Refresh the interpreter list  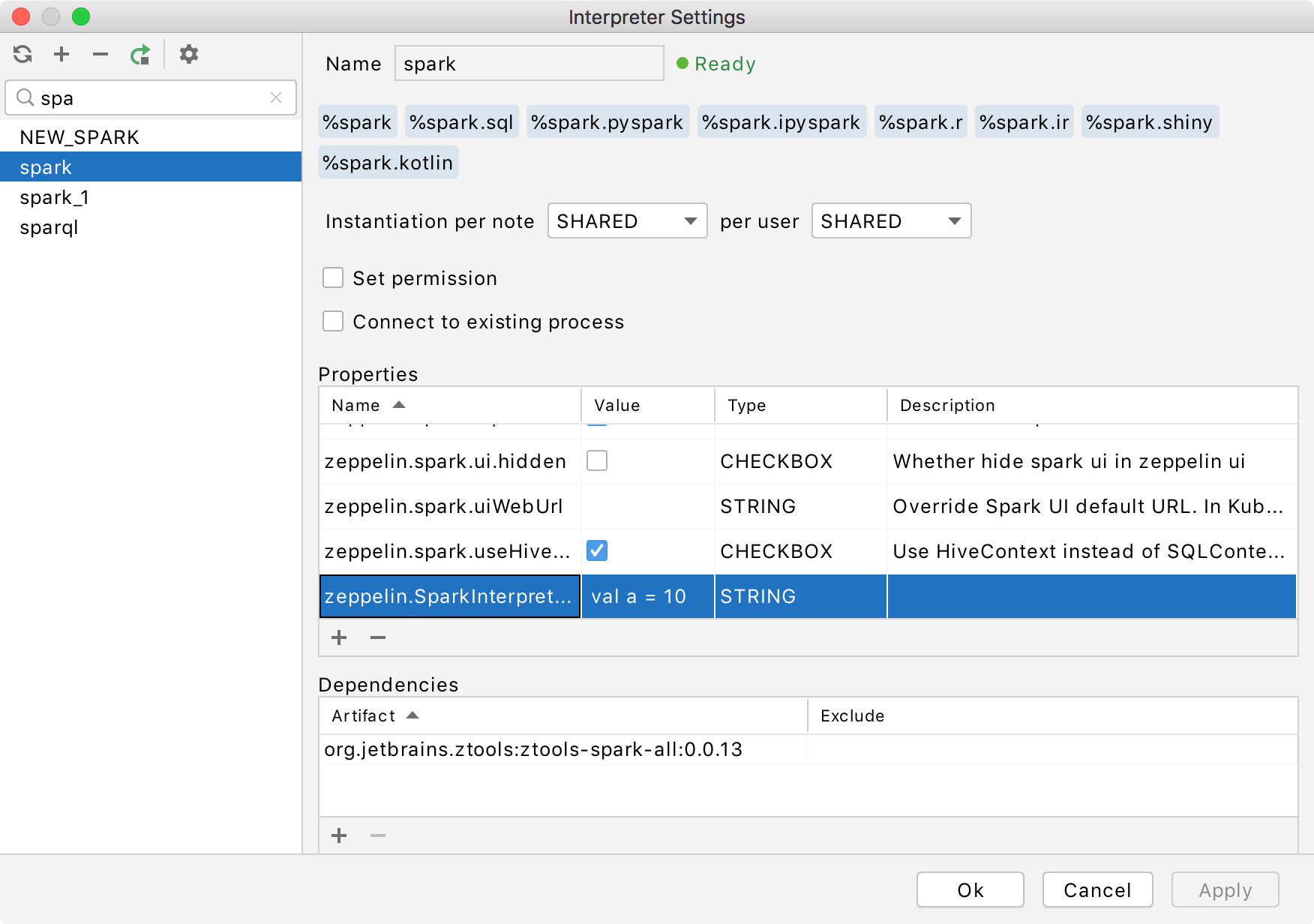(22, 54)
